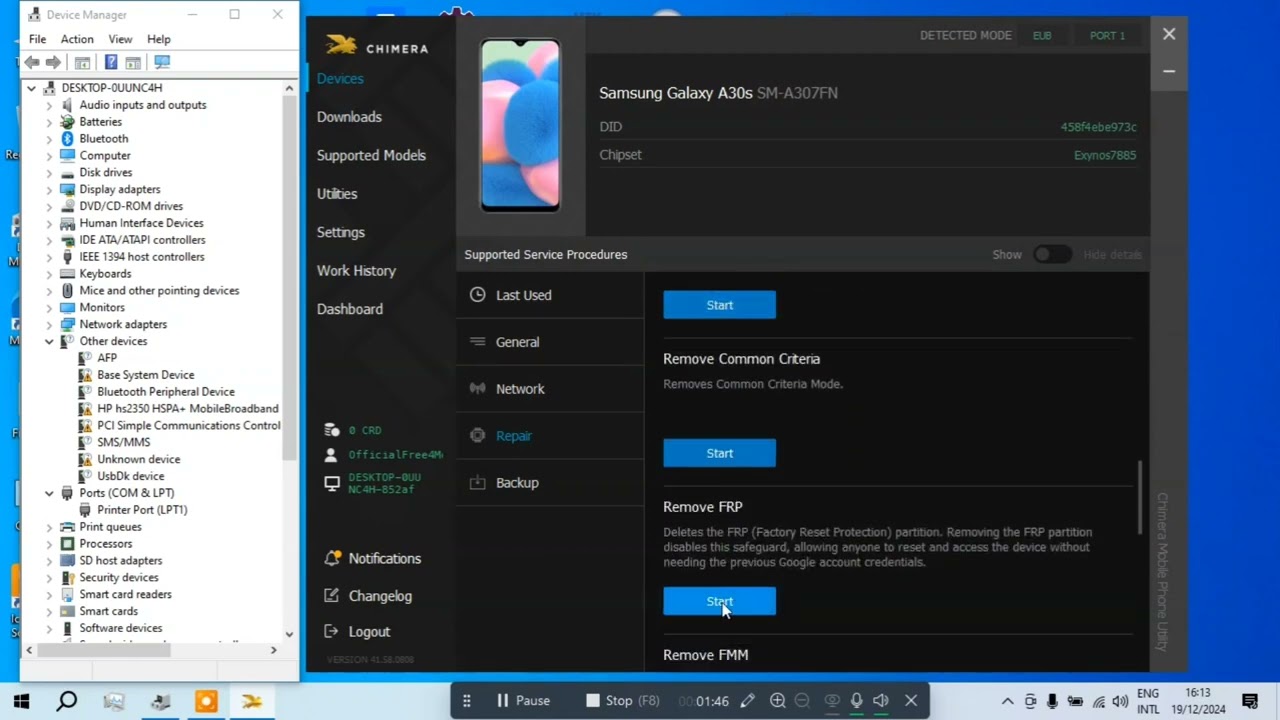1280x720 pixels.
Task: Click the DID value 458f4ebe973c
Action: pos(1098,127)
